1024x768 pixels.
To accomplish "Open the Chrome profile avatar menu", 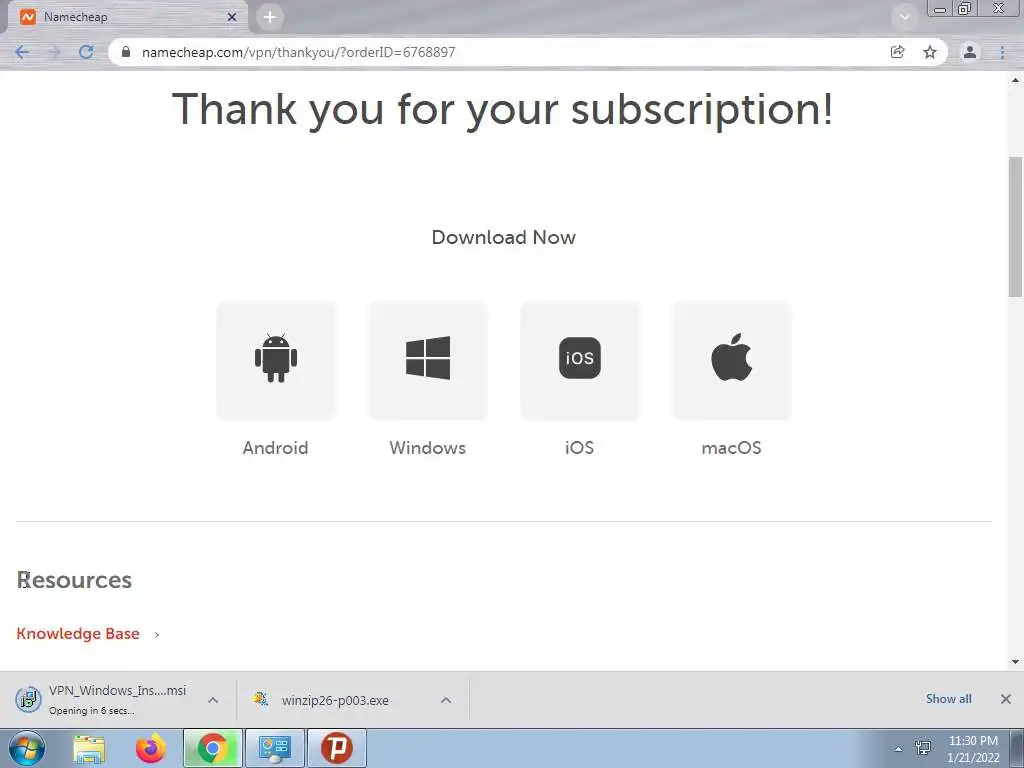I will (970, 52).
